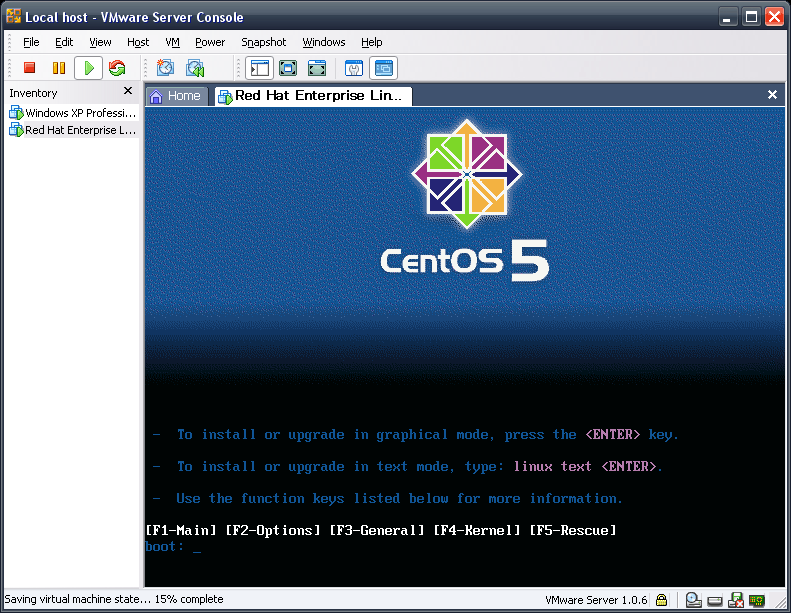Close the current VM tab with X

click(772, 94)
